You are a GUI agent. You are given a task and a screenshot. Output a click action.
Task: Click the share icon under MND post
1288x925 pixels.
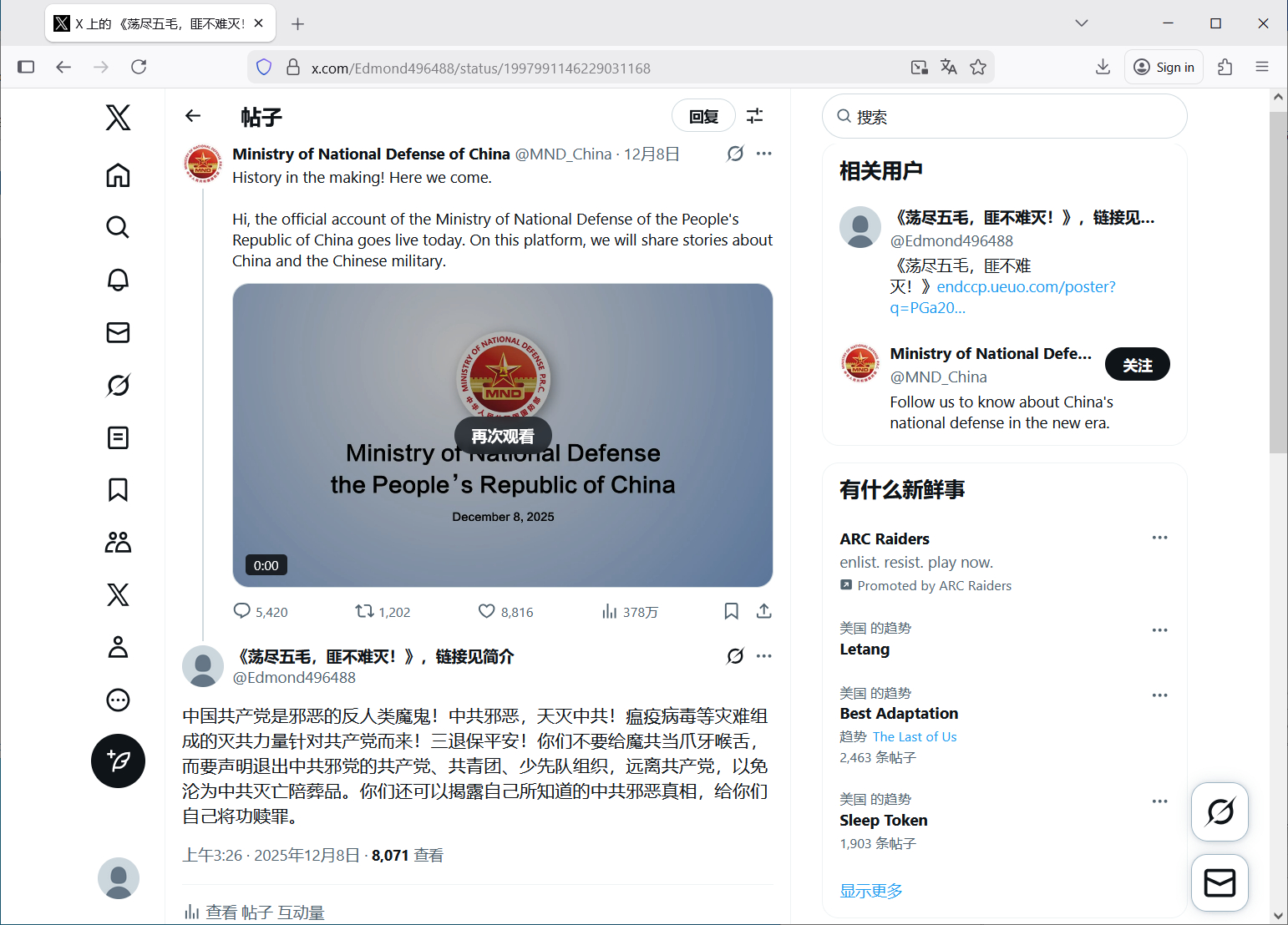point(763,611)
